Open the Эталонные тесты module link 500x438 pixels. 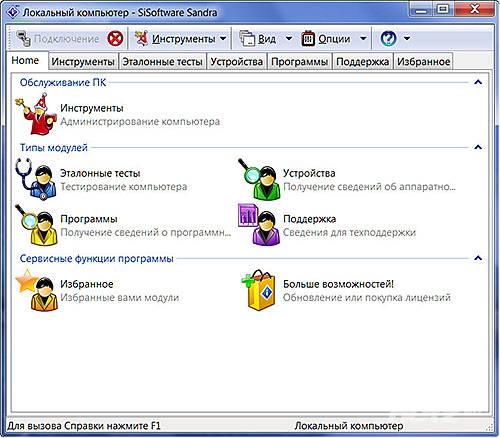pos(100,173)
